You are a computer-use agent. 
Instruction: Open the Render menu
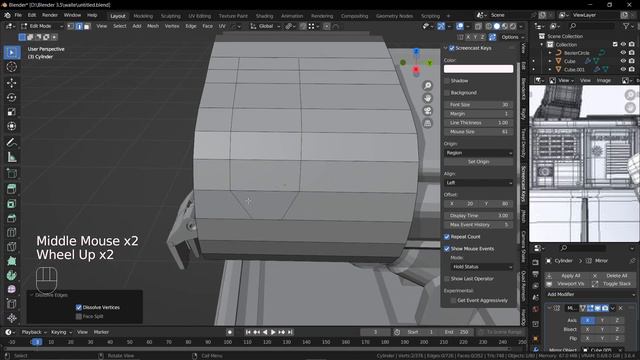(50, 15)
